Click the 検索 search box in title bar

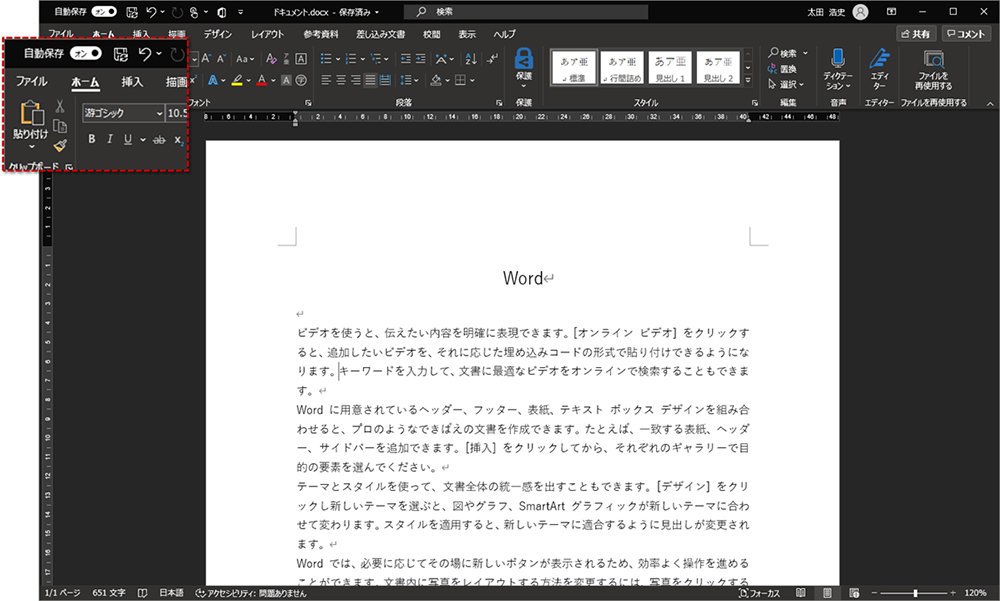pos(526,12)
